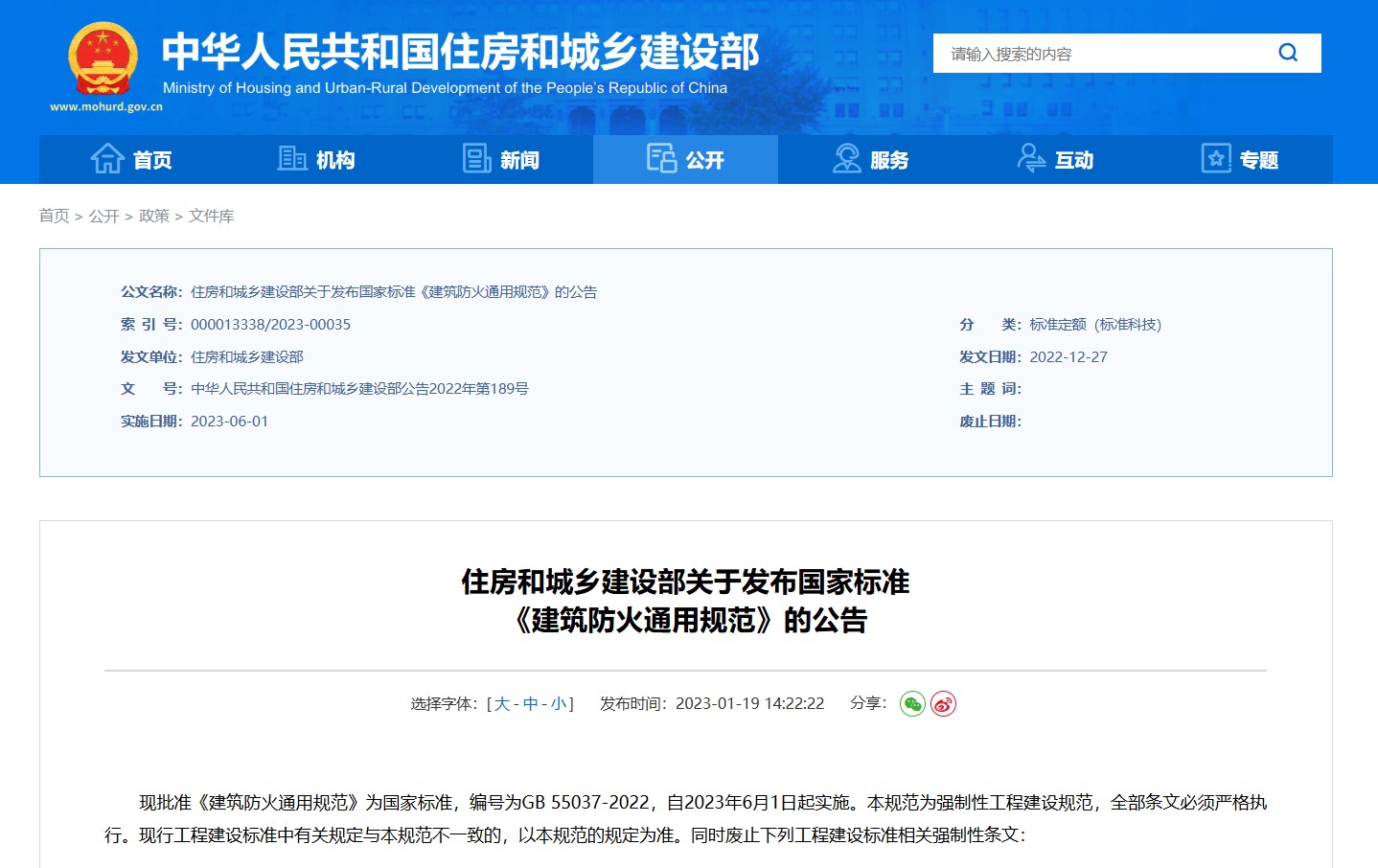Open 文件库 breadcrumb link
This screenshot has width=1378, height=868.
pos(211,217)
